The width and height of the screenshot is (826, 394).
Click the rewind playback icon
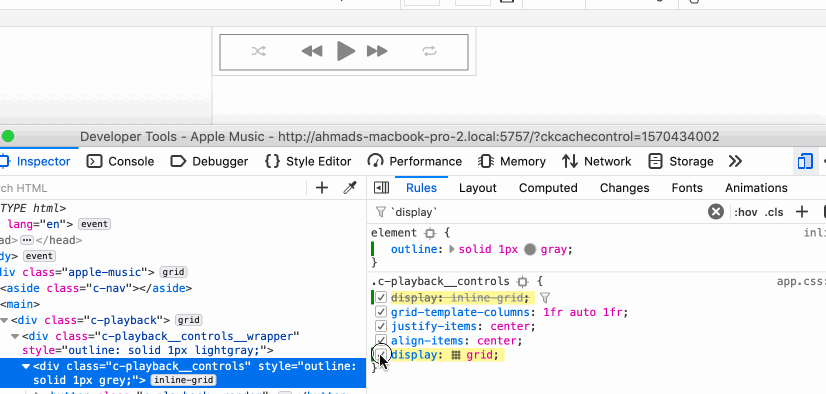click(312, 51)
